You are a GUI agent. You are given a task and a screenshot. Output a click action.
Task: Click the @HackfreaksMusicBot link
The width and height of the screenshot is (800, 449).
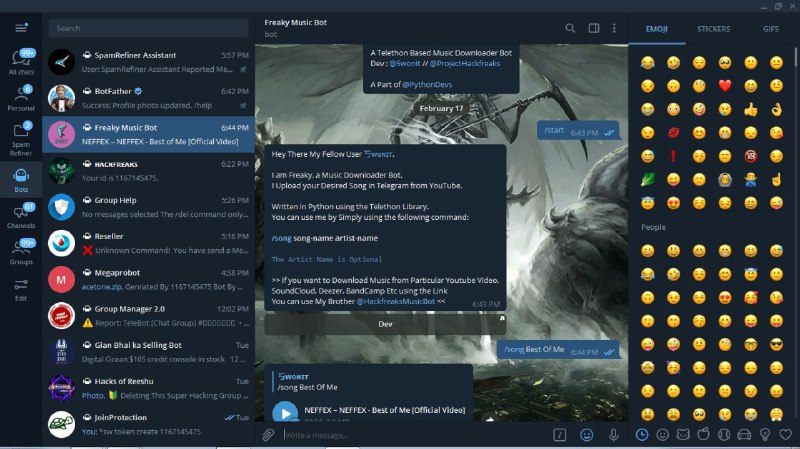pos(395,302)
